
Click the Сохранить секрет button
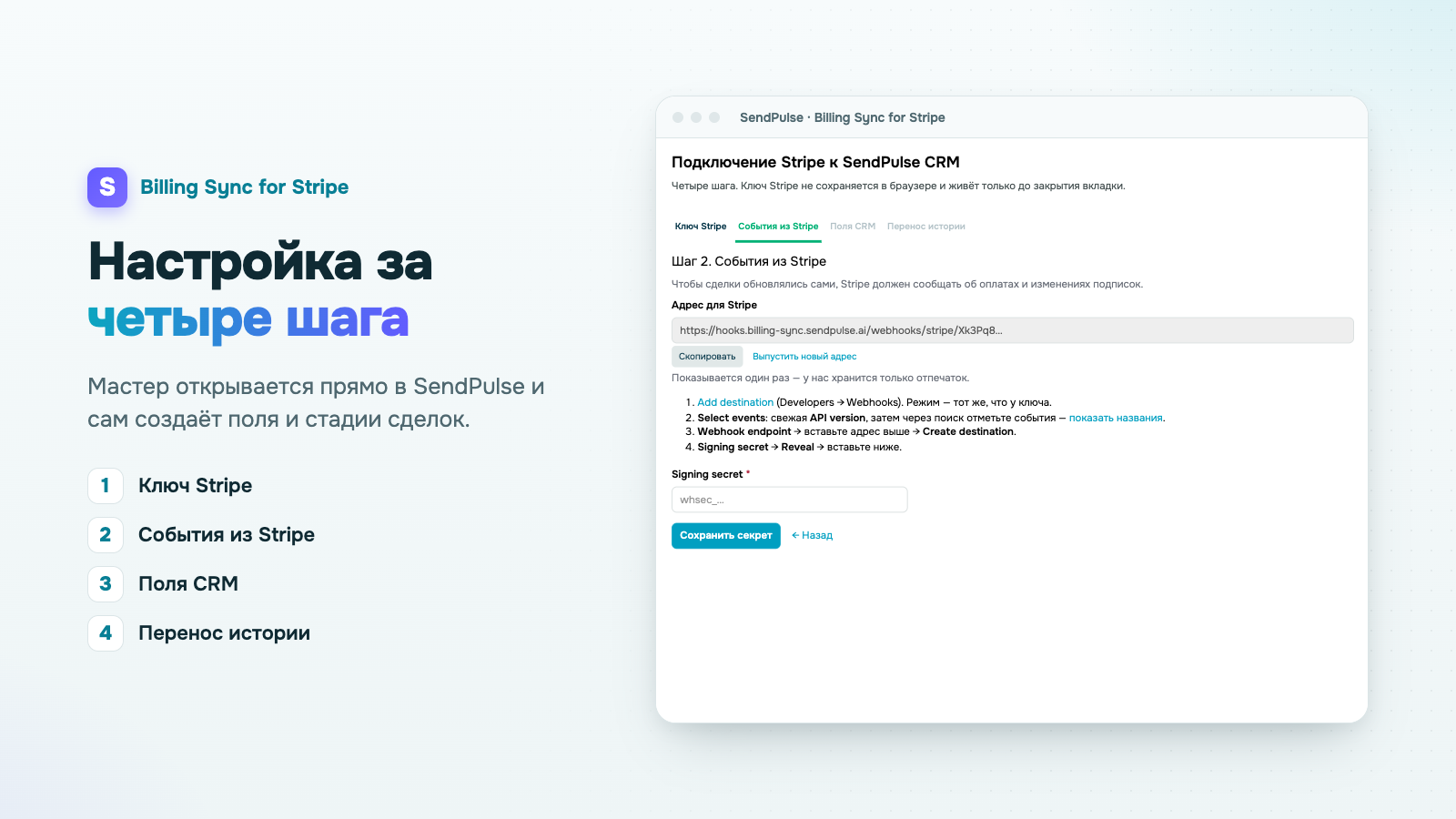[x=726, y=535]
